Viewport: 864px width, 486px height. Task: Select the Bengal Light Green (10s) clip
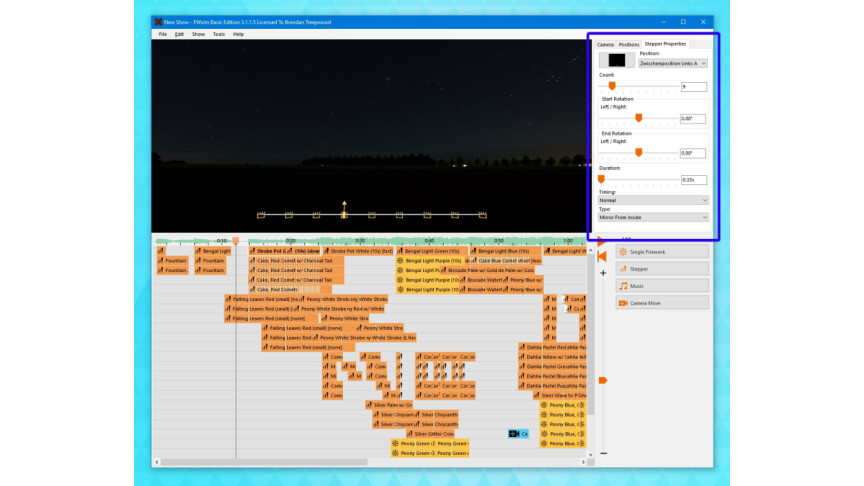pos(433,251)
